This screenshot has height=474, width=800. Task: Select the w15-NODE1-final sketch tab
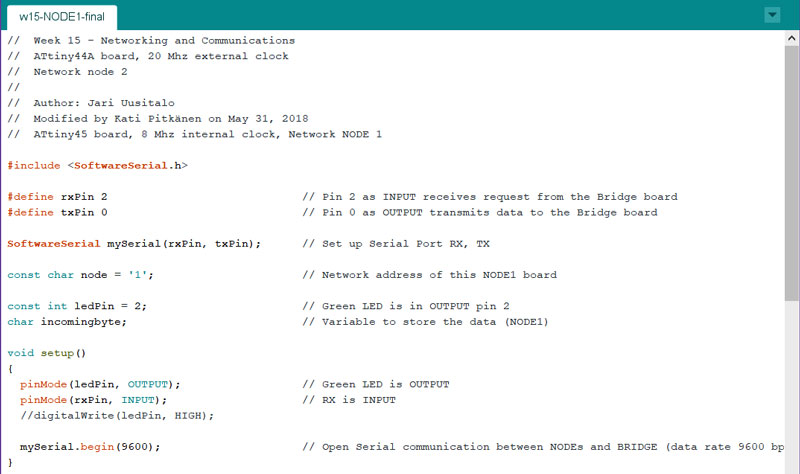[62, 17]
